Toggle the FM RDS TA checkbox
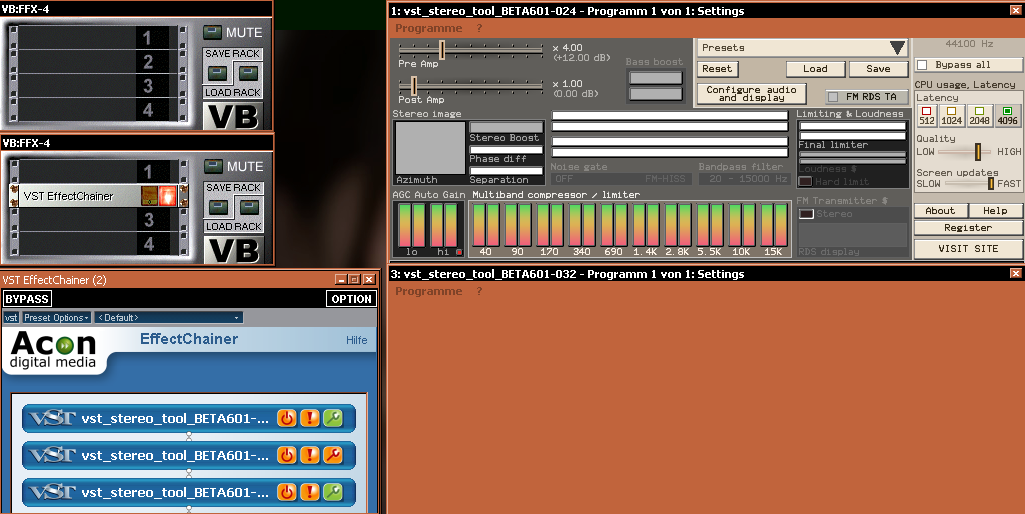This screenshot has width=1025, height=514. click(x=833, y=97)
